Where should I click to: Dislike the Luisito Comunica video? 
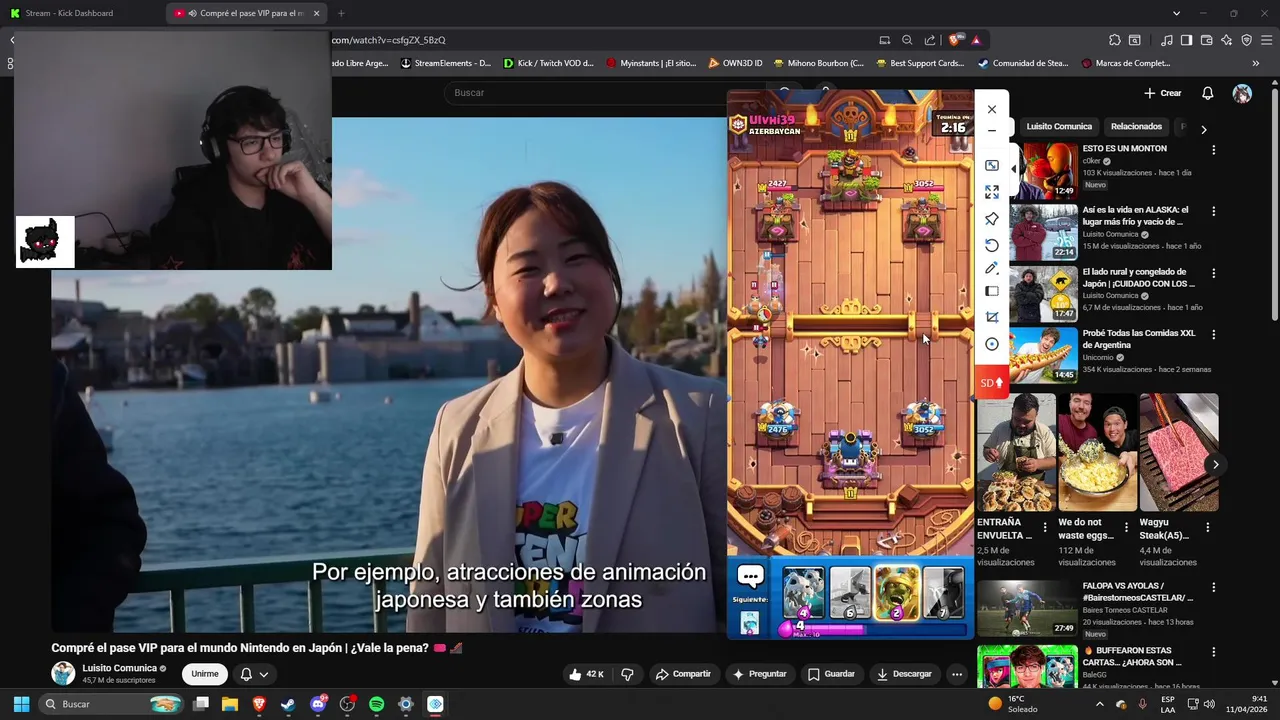(x=627, y=674)
